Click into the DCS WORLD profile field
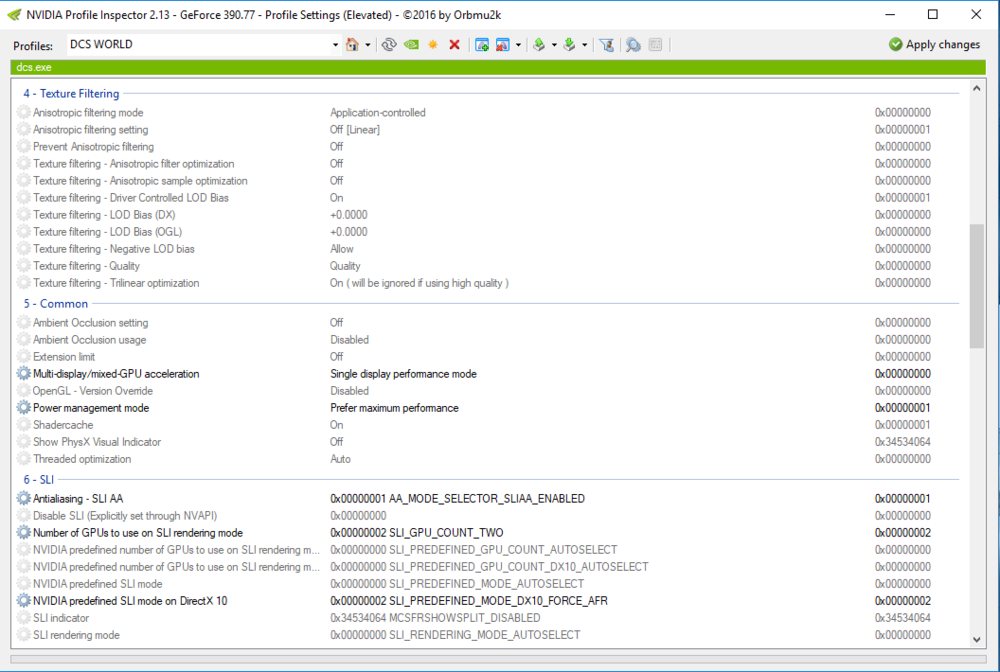Image resolution: width=1000 pixels, height=672 pixels. pyautogui.click(x=198, y=45)
